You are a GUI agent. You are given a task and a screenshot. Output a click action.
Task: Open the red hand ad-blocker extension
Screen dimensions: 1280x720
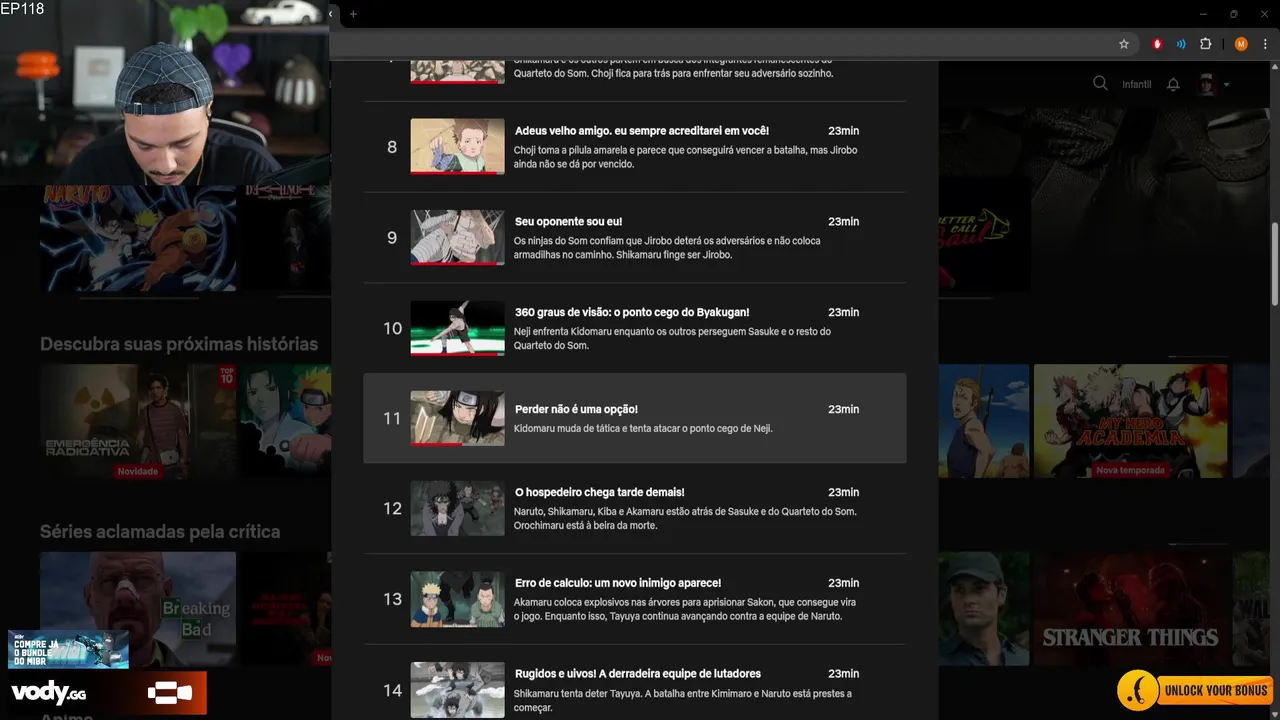coord(1157,44)
